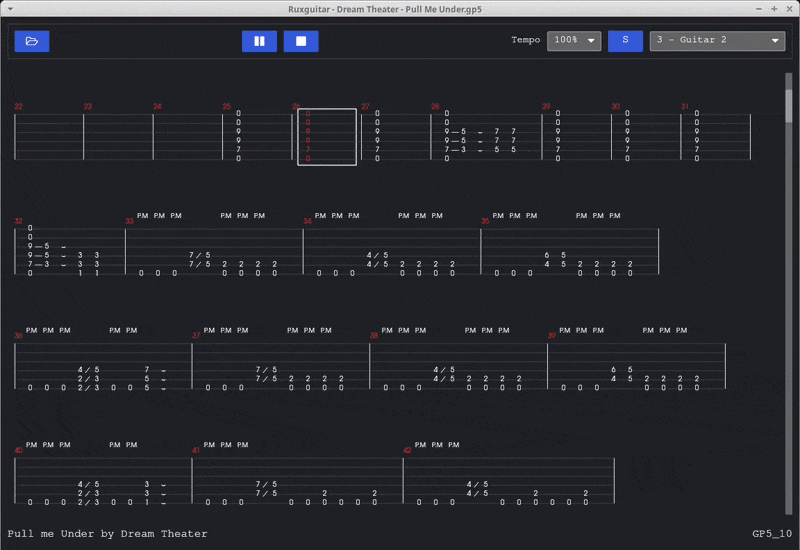800x550 pixels.
Task: Jump to measure 22 in the tab
Action: click(x=48, y=137)
